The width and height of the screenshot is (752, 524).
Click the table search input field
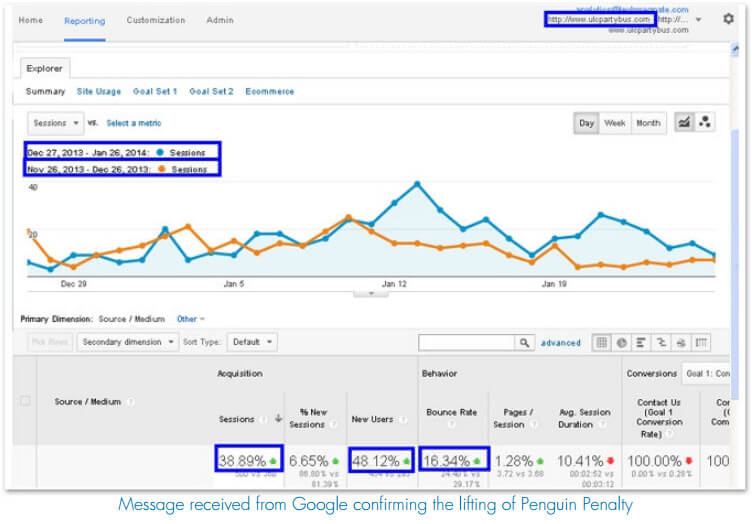pos(466,342)
